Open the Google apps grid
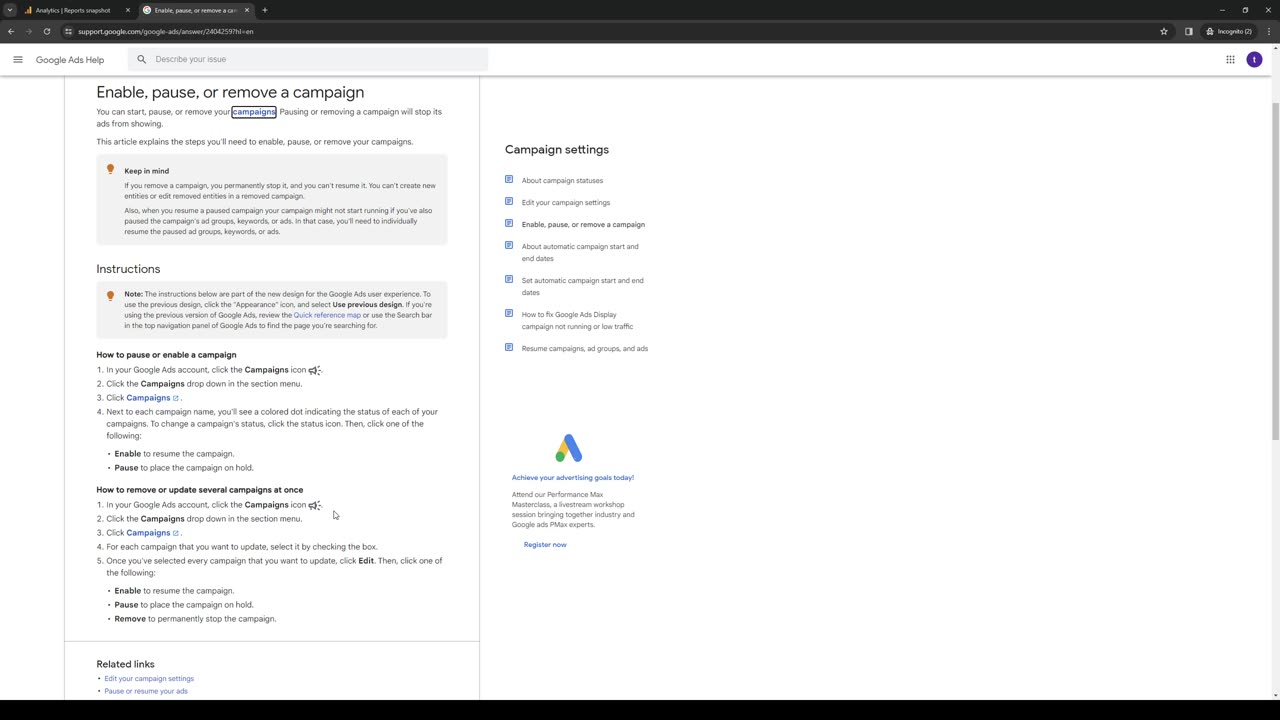Screen dimensions: 1280x720 [x=1230, y=59]
